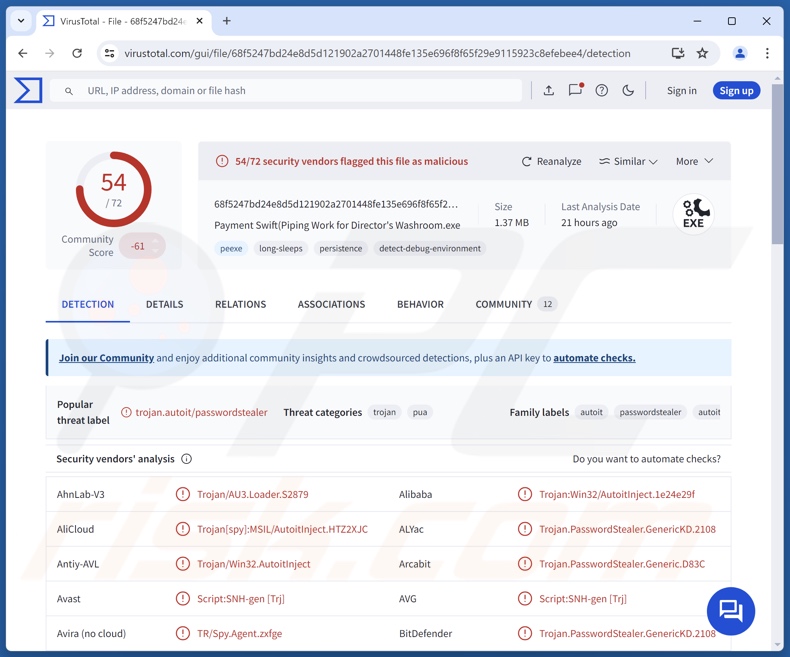Click the detect-debug-environment tag
This screenshot has height=657, width=790.
430,248
